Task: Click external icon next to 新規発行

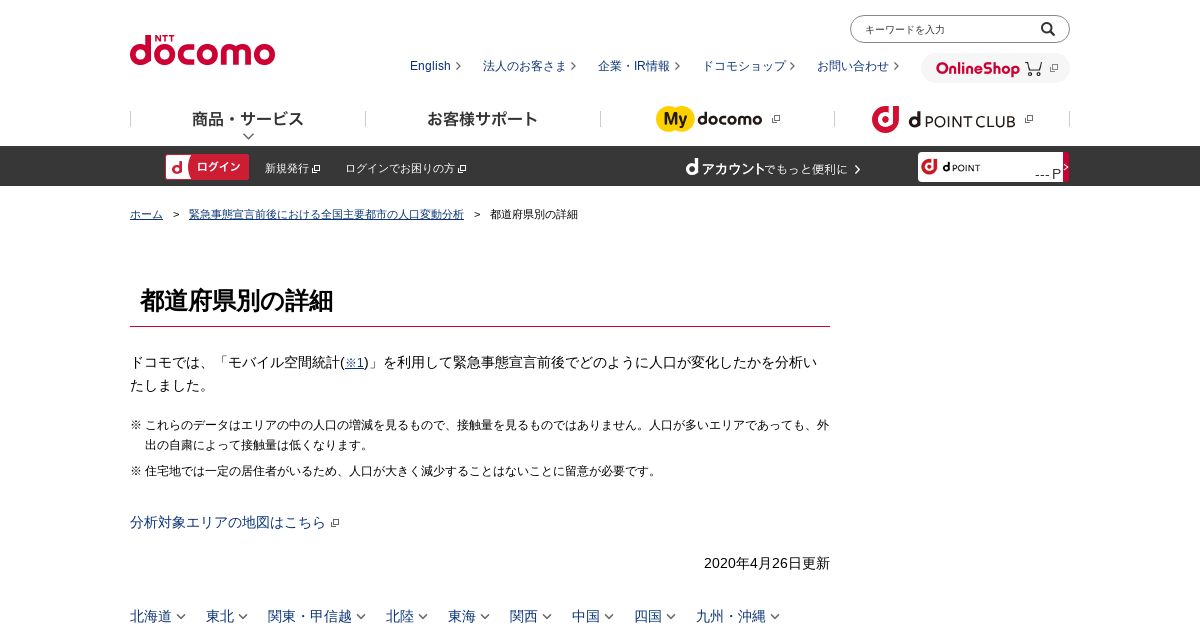Action: click(x=316, y=169)
